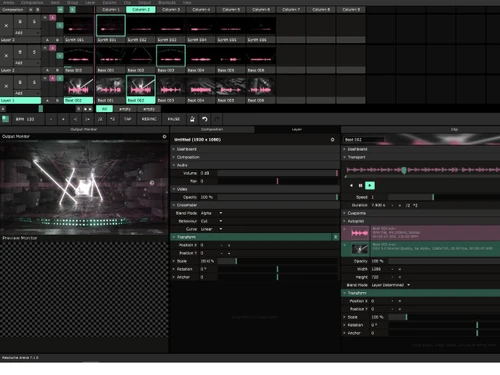This screenshot has height=375, width=500.
Task: Halve the tempo with the /2 button
Action: (100, 119)
